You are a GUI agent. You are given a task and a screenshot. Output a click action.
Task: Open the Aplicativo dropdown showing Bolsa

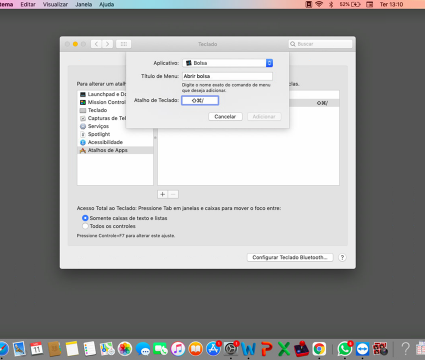point(228,63)
